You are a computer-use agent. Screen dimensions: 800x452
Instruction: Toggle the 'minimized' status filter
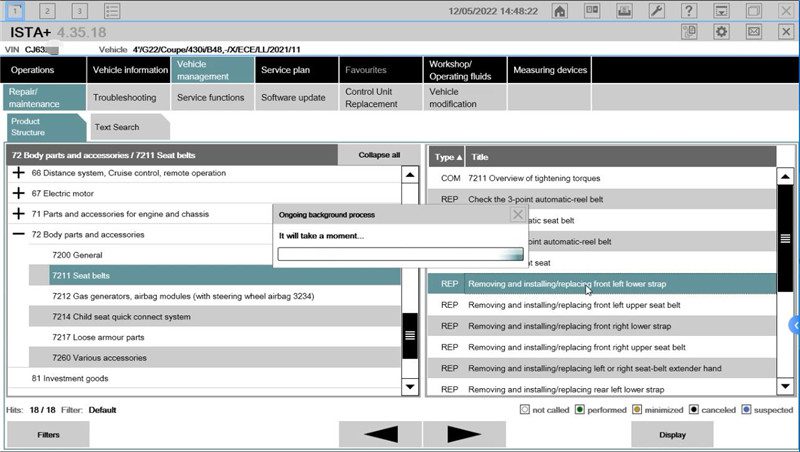(x=637, y=410)
